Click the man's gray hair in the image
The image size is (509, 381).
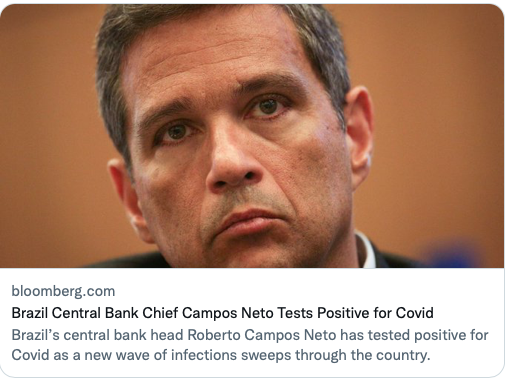200,27
